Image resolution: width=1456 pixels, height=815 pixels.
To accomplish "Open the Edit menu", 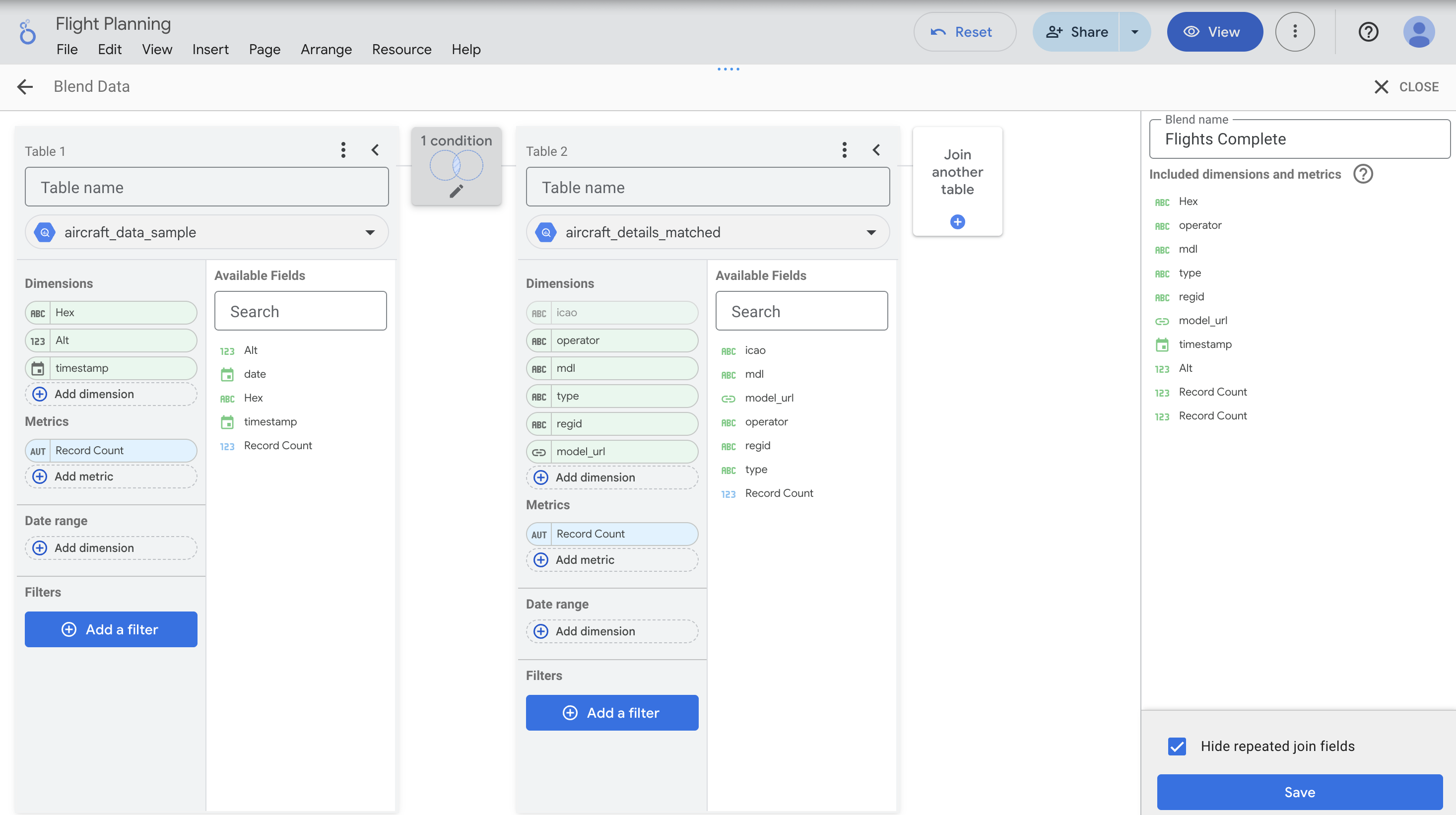I will [x=110, y=49].
